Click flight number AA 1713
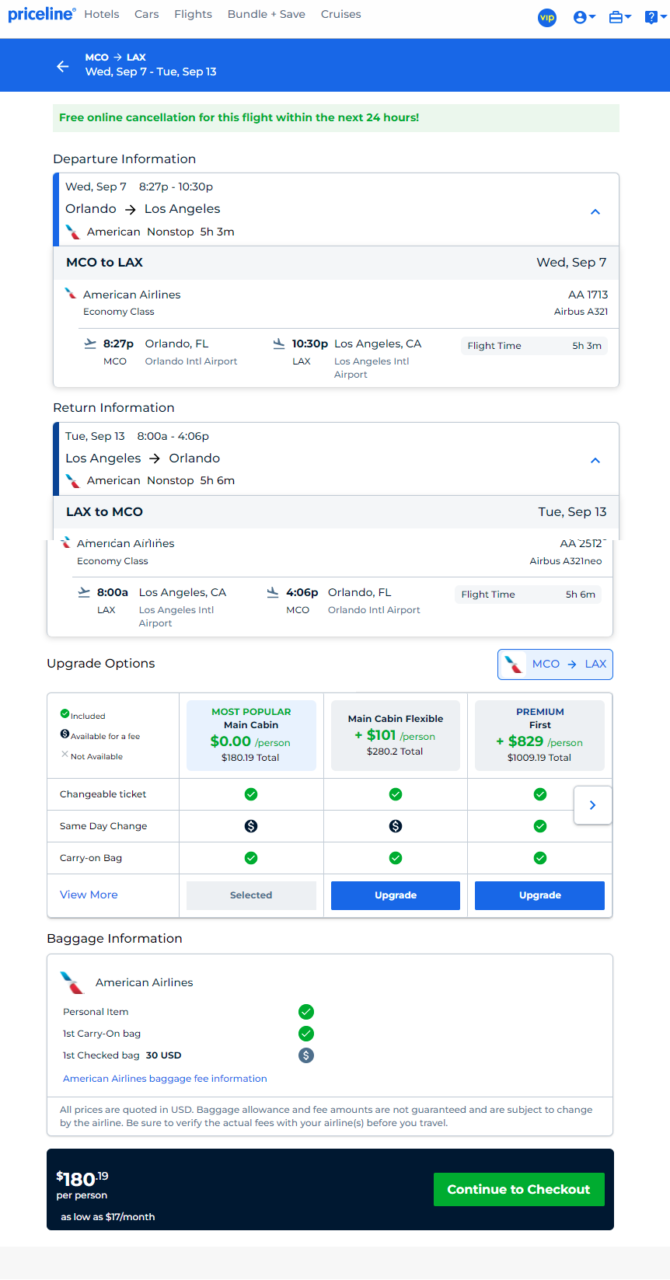The image size is (670, 1280). 588,295
